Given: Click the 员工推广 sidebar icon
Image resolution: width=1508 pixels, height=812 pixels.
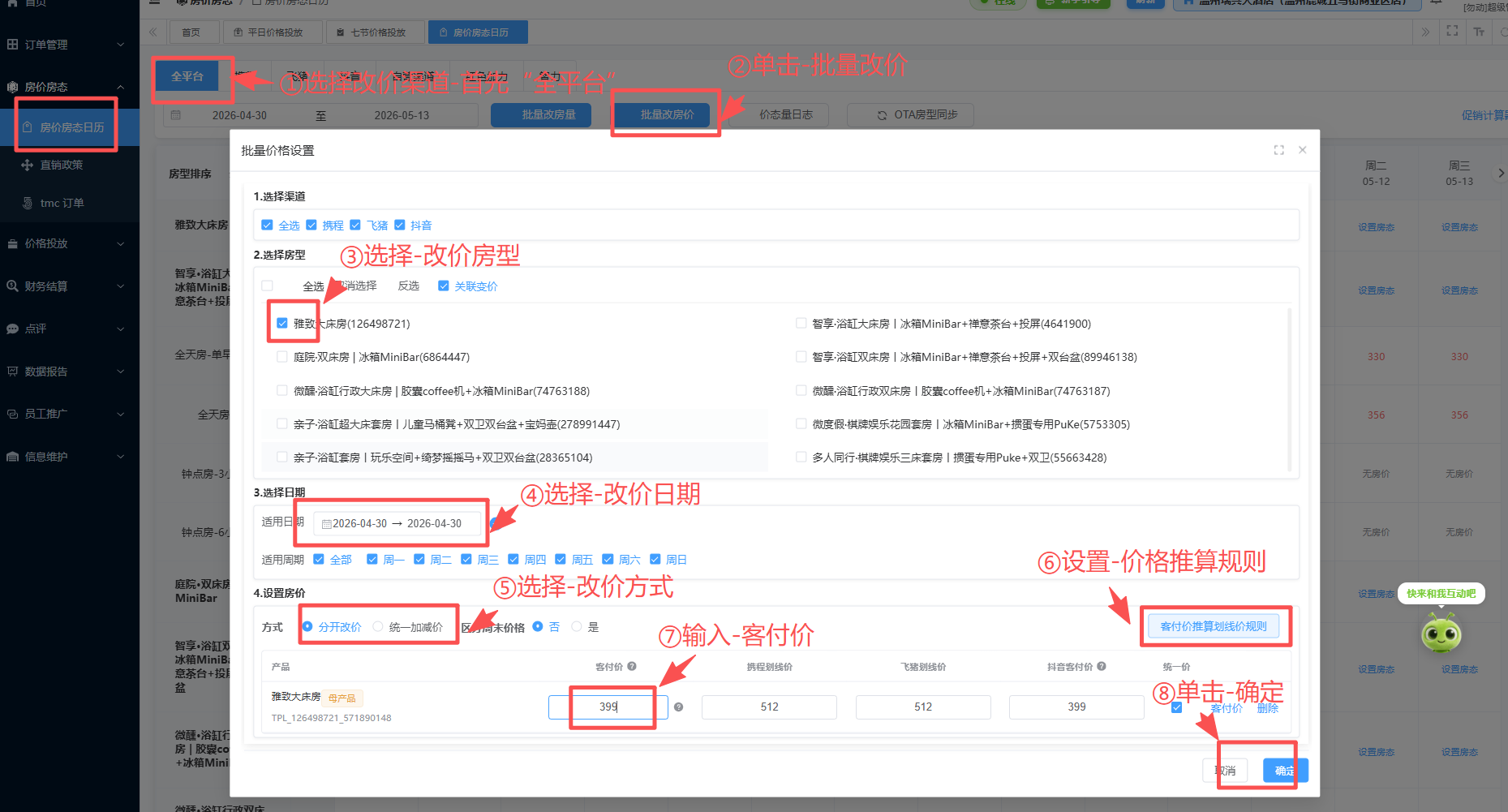Looking at the screenshot, I should coord(12,414).
